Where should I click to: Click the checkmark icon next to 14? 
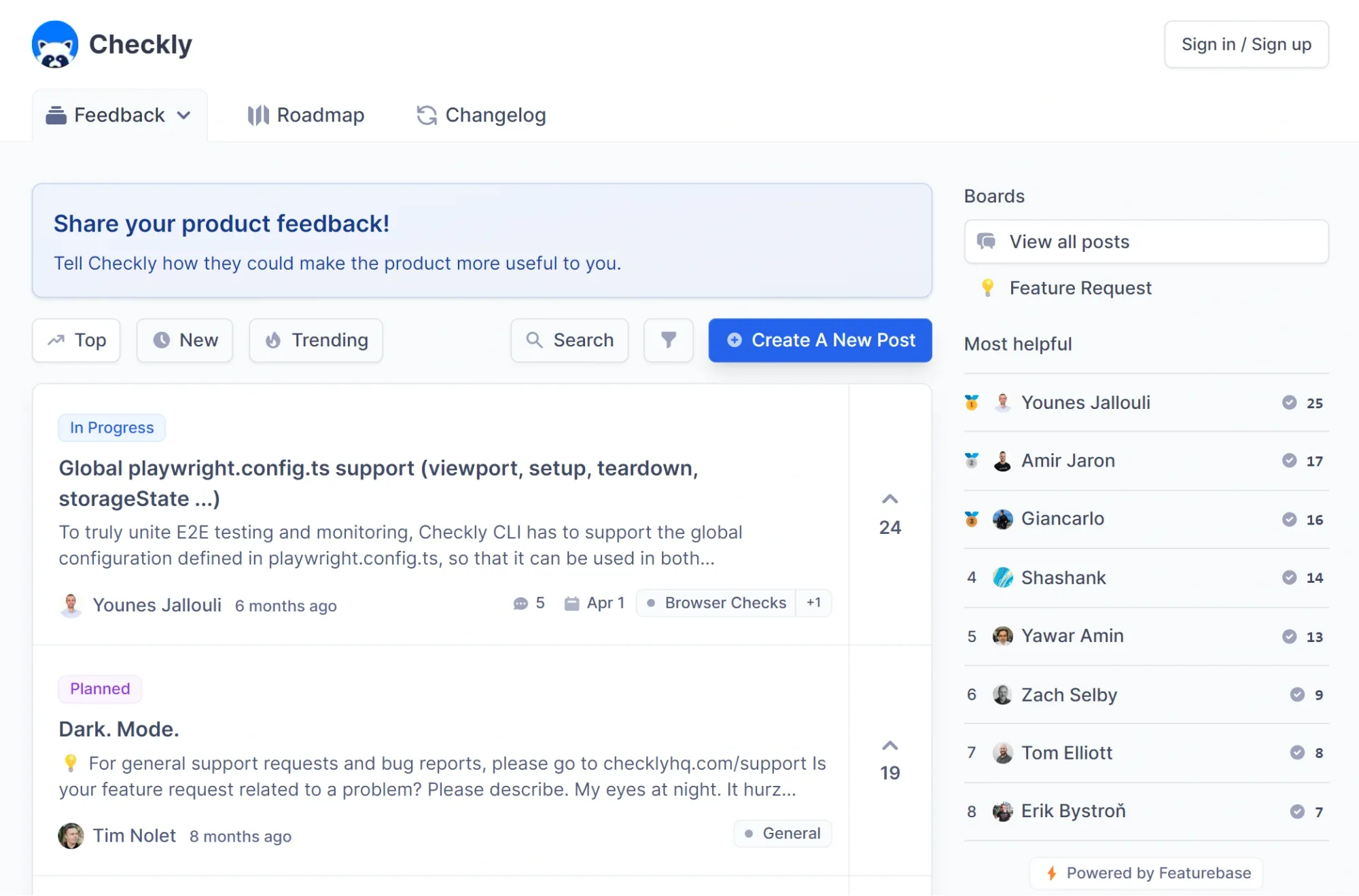click(x=1289, y=578)
